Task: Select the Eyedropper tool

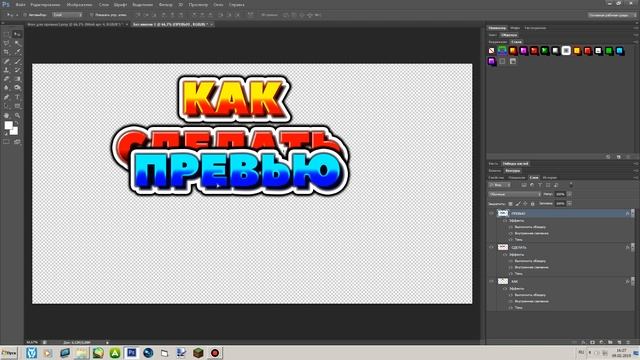Action: pyautogui.click(x=17, y=52)
